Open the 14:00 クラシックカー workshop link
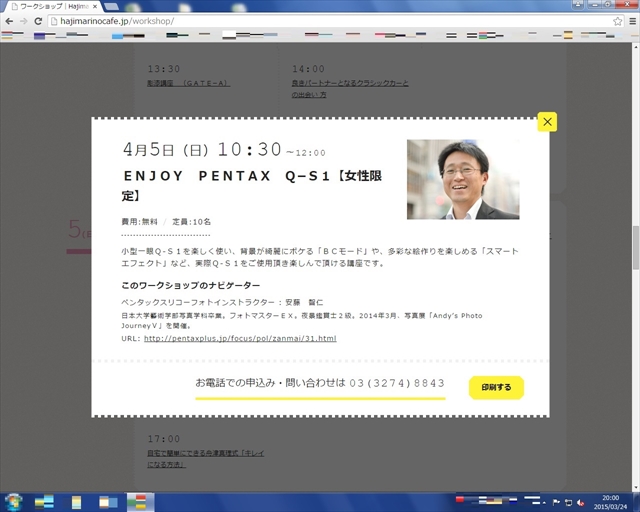The width and height of the screenshot is (640, 512). (350, 89)
